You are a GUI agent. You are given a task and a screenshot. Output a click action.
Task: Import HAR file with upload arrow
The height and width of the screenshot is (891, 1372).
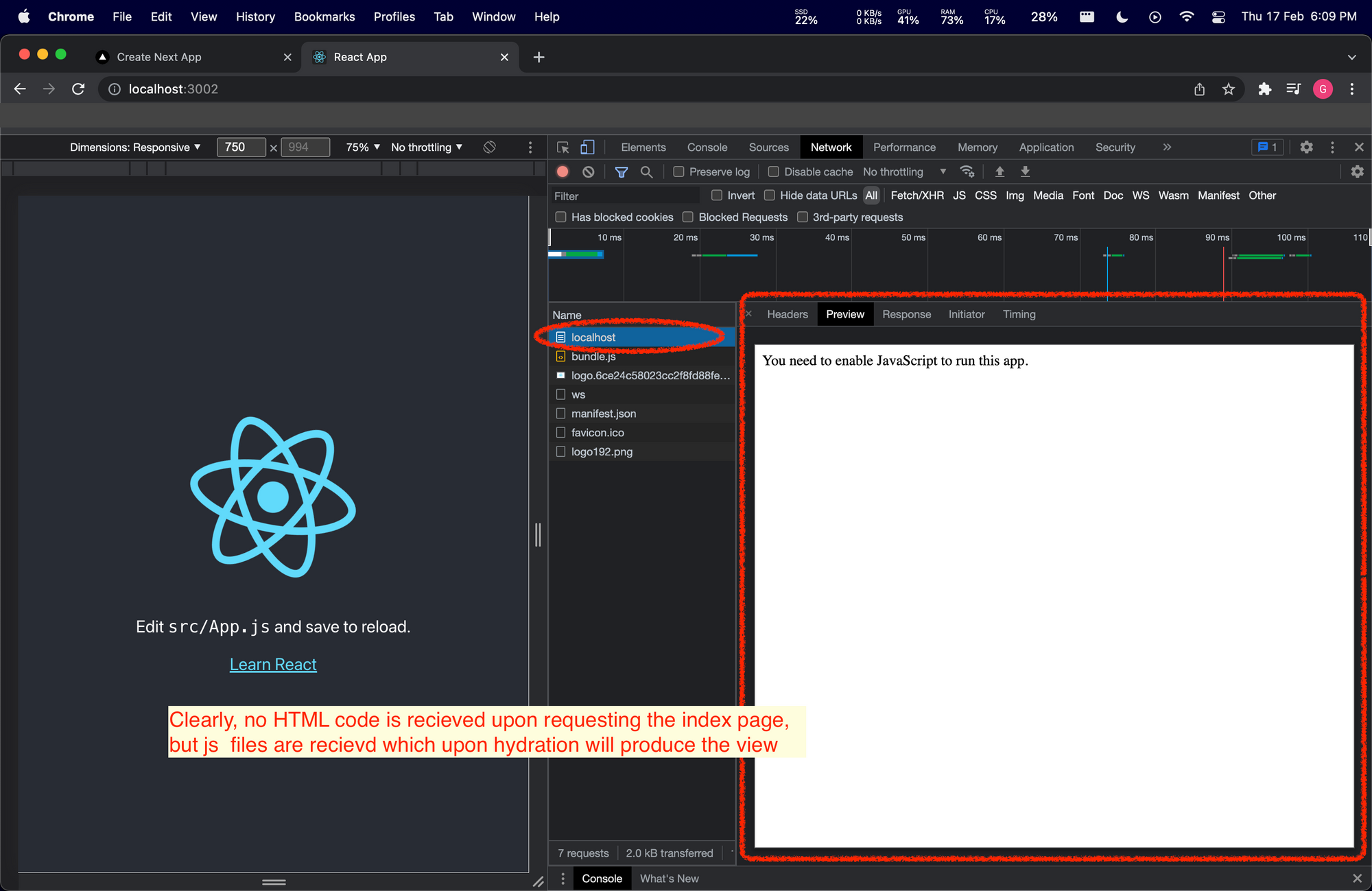tap(1000, 171)
